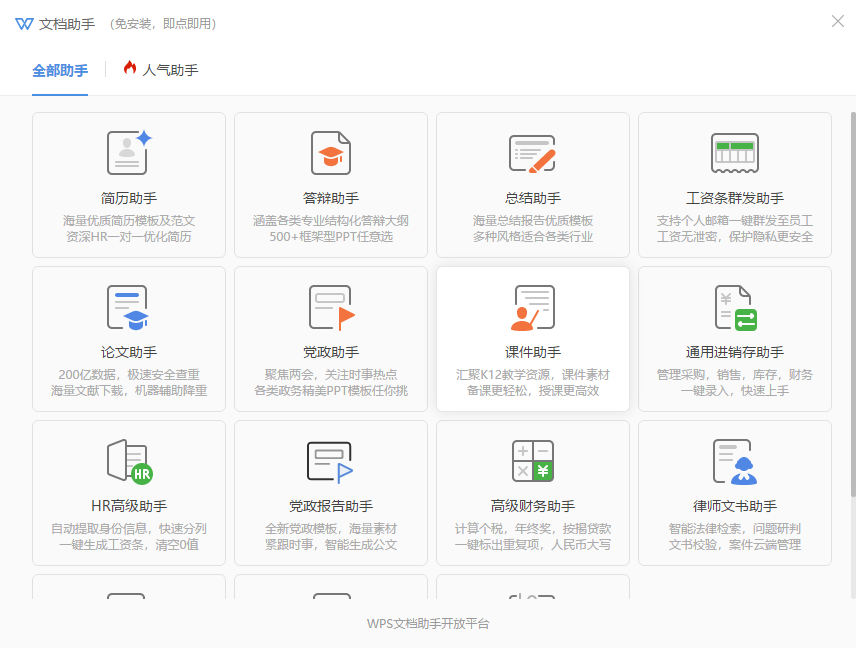Switch to the 全部助手 tab

coord(60,70)
